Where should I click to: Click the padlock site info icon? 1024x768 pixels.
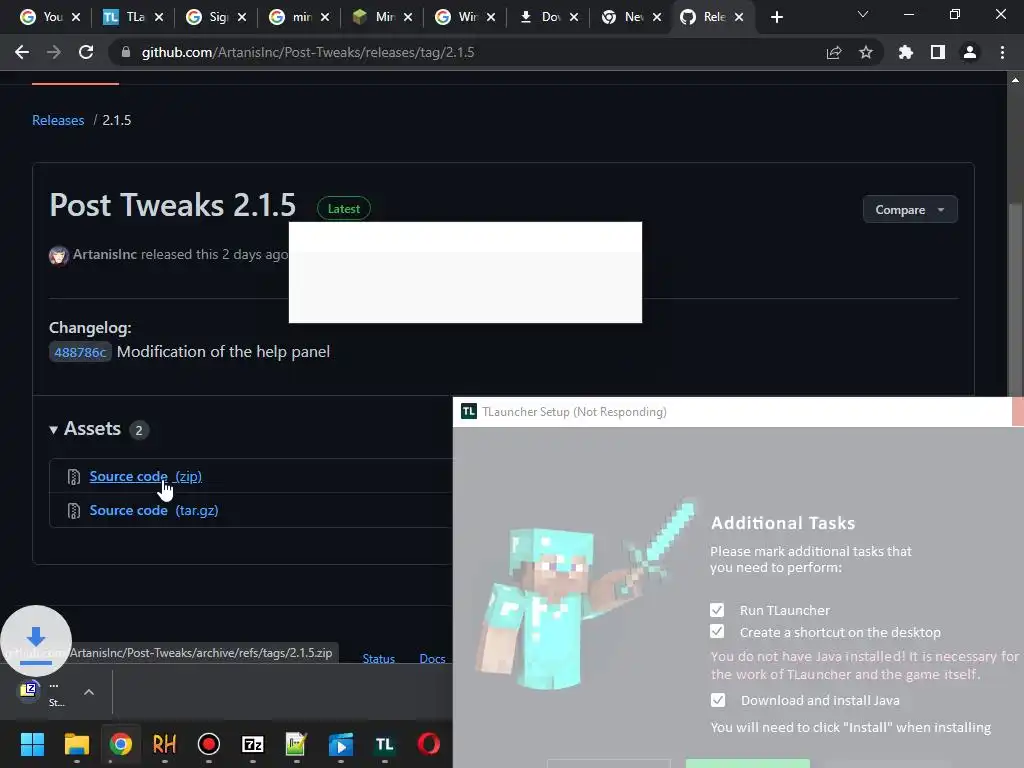pyautogui.click(x=126, y=52)
